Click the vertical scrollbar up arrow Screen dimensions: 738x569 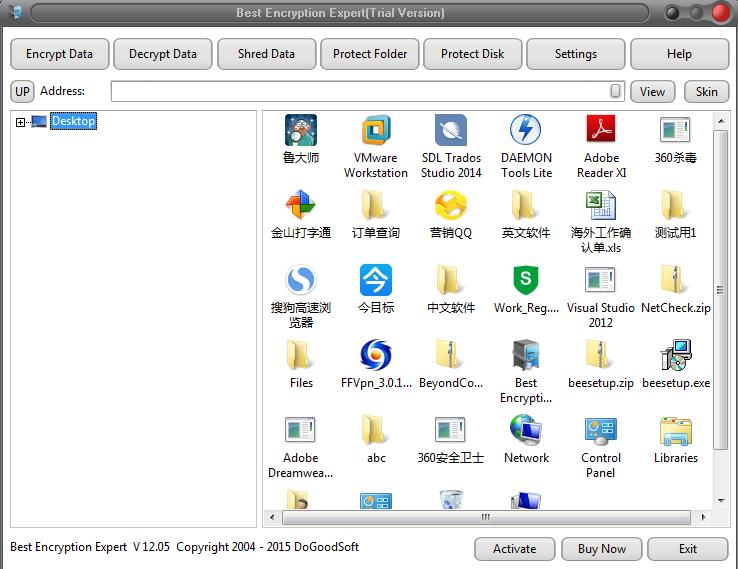point(721,121)
